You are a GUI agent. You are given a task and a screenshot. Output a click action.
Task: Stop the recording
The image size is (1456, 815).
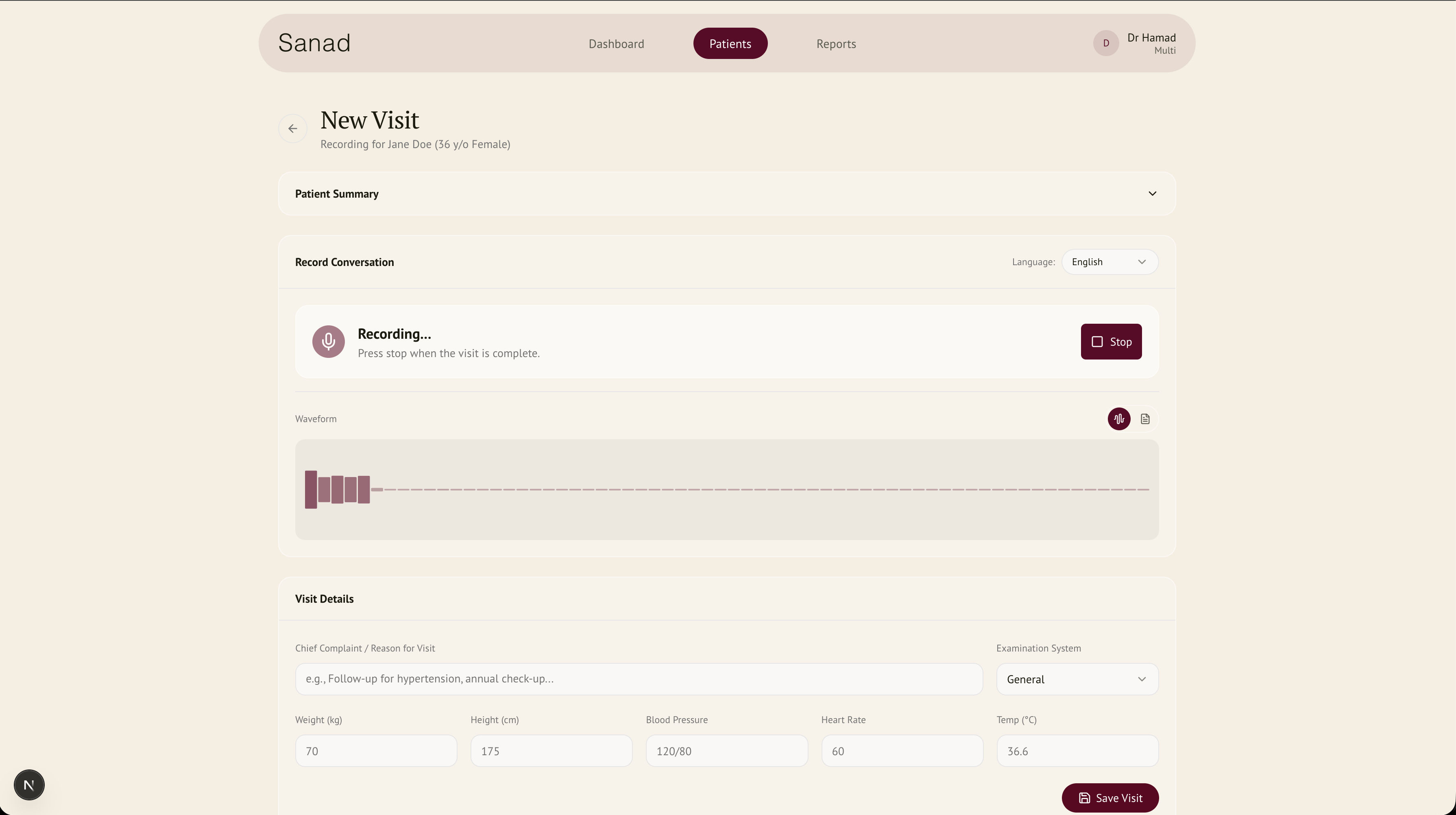click(1111, 341)
